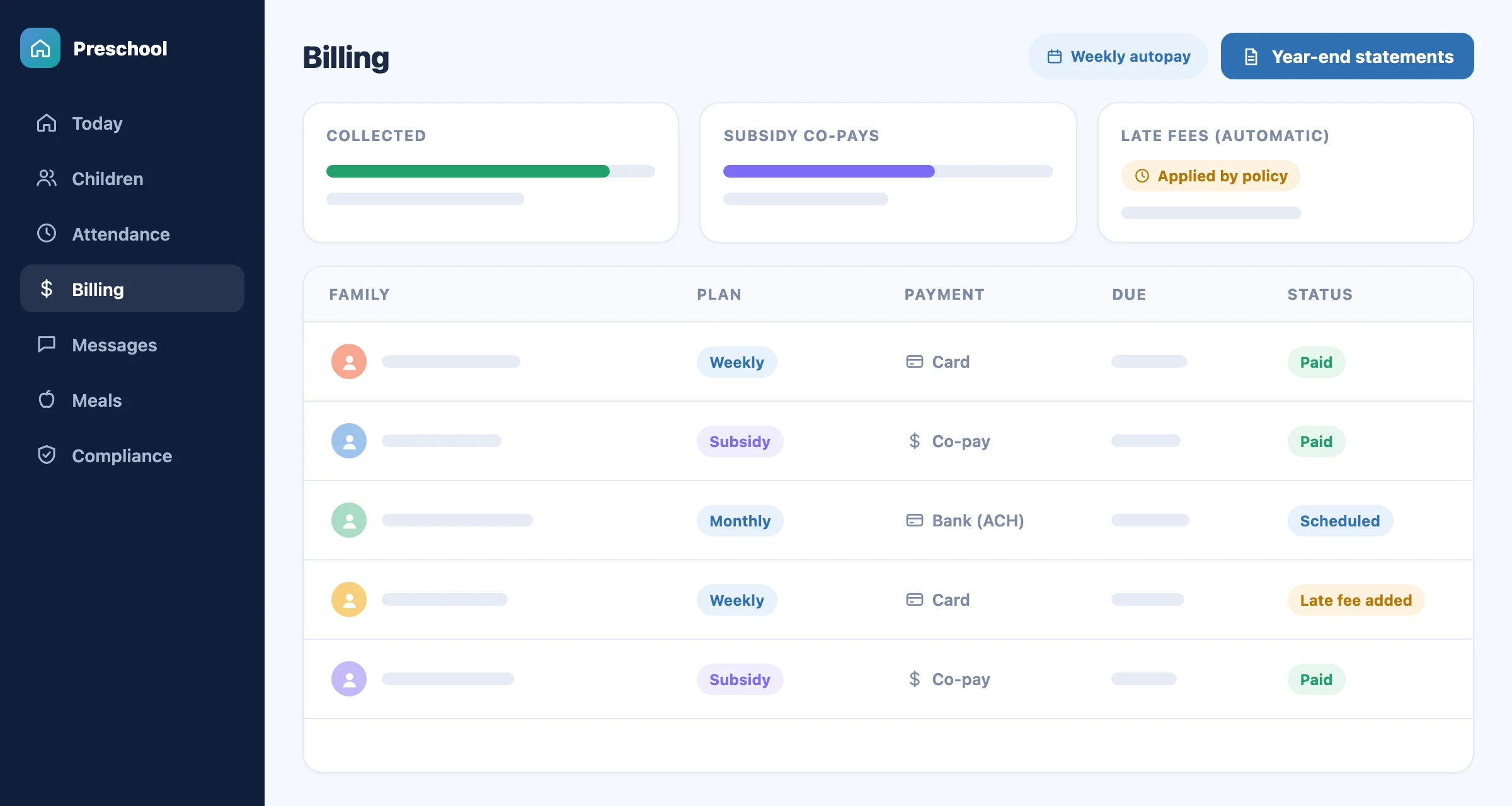The height and width of the screenshot is (806, 1512).
Task: Click the Status column header
Action: pos(1320,294)
